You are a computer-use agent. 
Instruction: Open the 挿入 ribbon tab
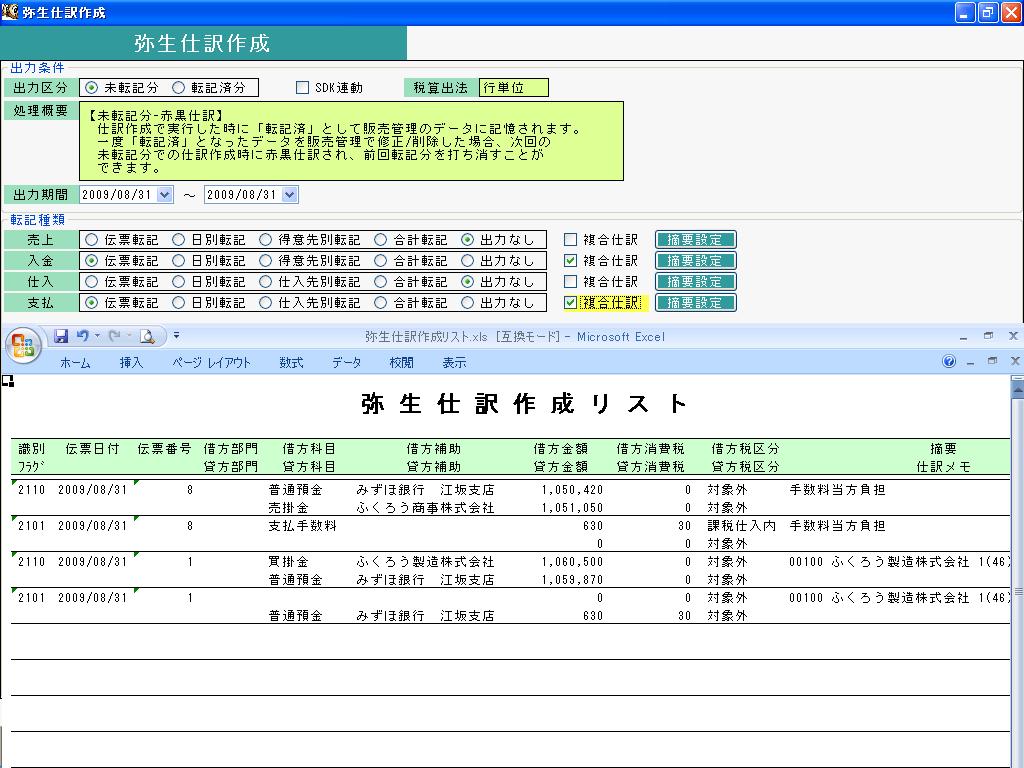[131, 362]
